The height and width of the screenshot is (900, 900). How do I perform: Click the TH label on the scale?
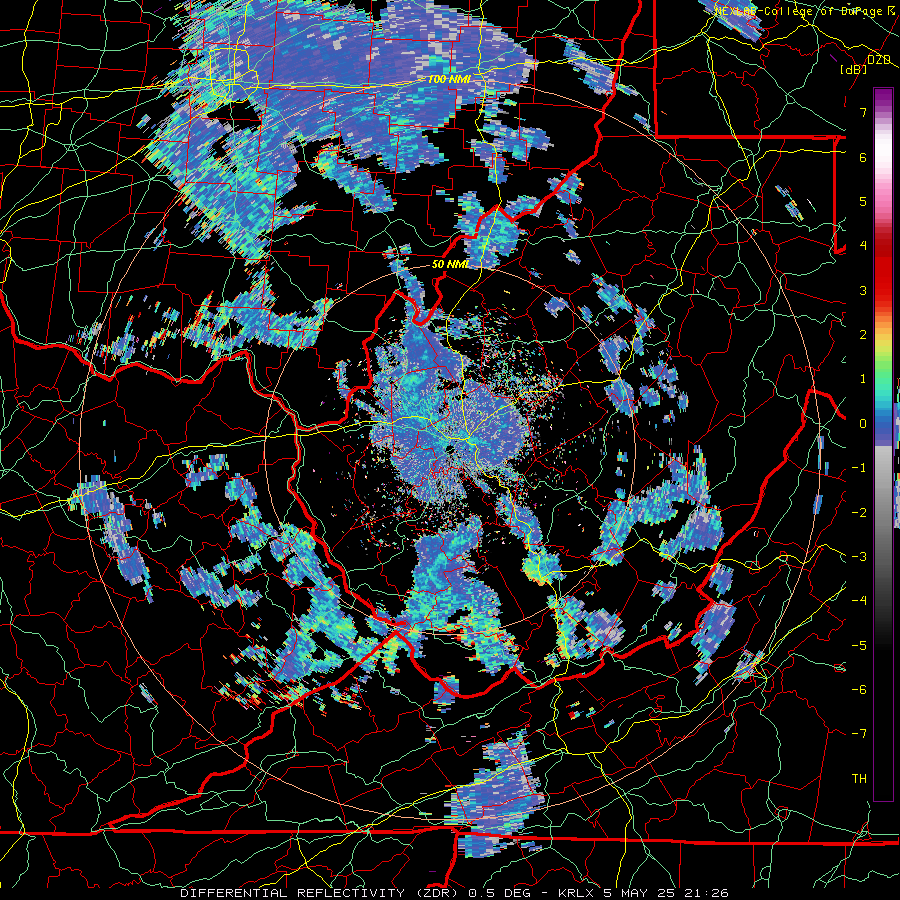point(859,779)
